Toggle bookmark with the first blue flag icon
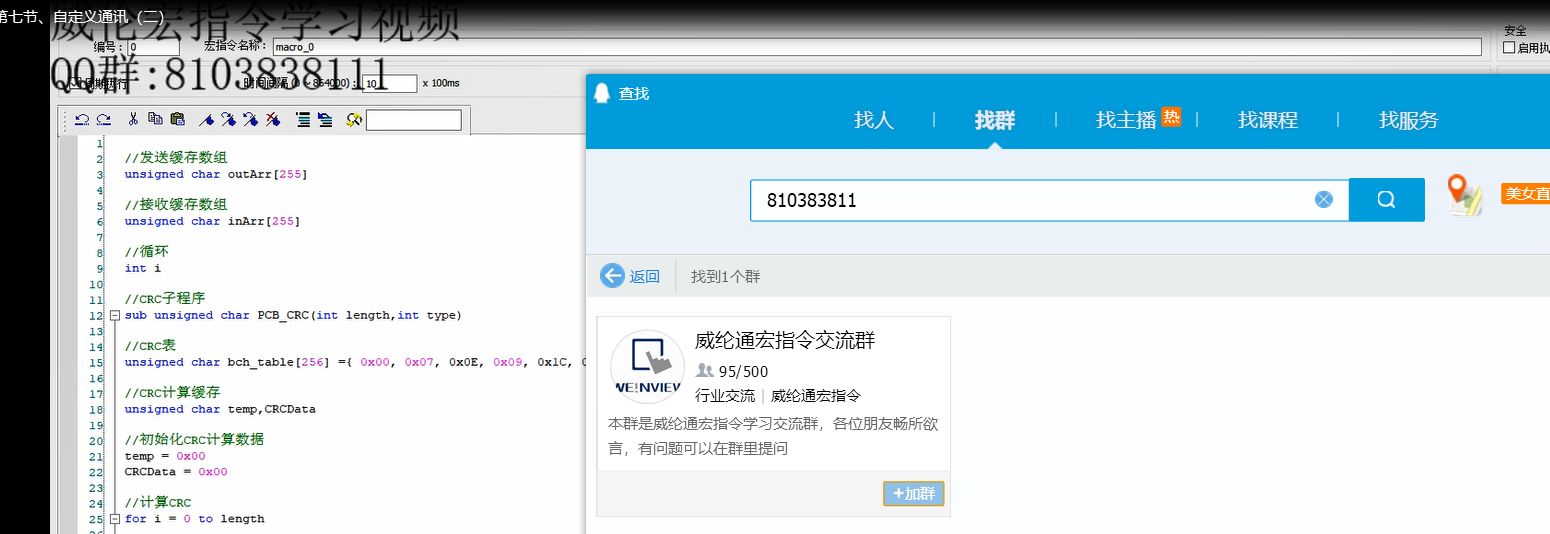Screen dimensions: 1550x534 (x=206, y=120)
